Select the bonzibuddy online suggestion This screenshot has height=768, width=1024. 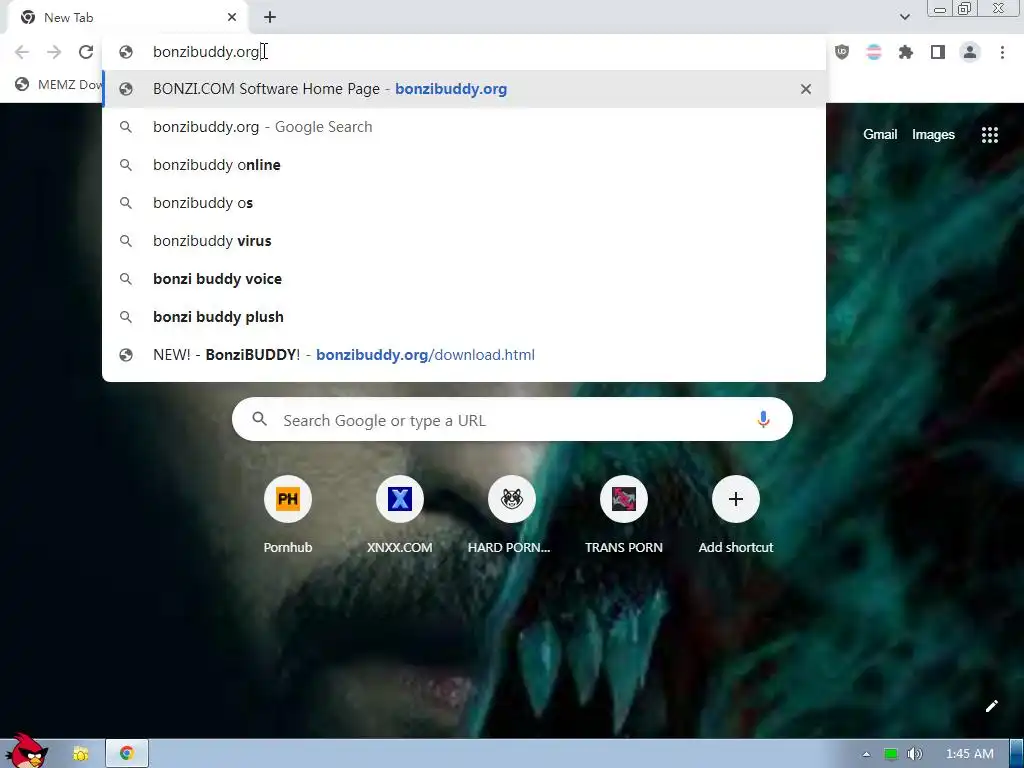464,165
